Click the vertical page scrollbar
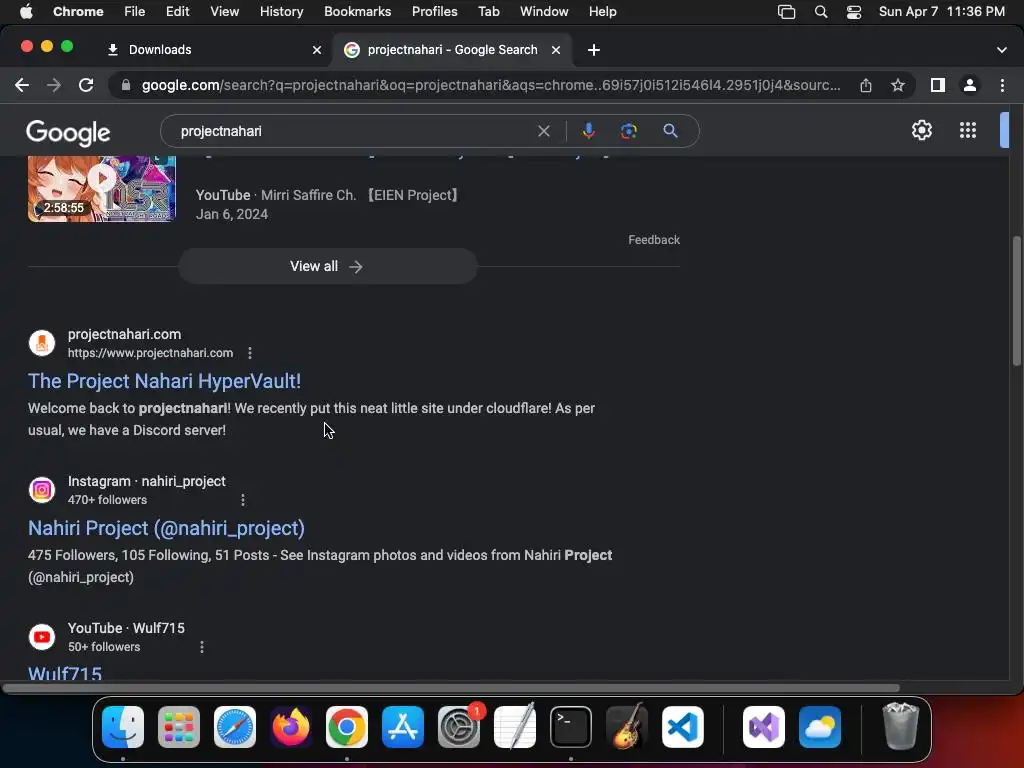Viewport: 1024px width, 768px height. pyautogui.click(x=1016, y=300)
